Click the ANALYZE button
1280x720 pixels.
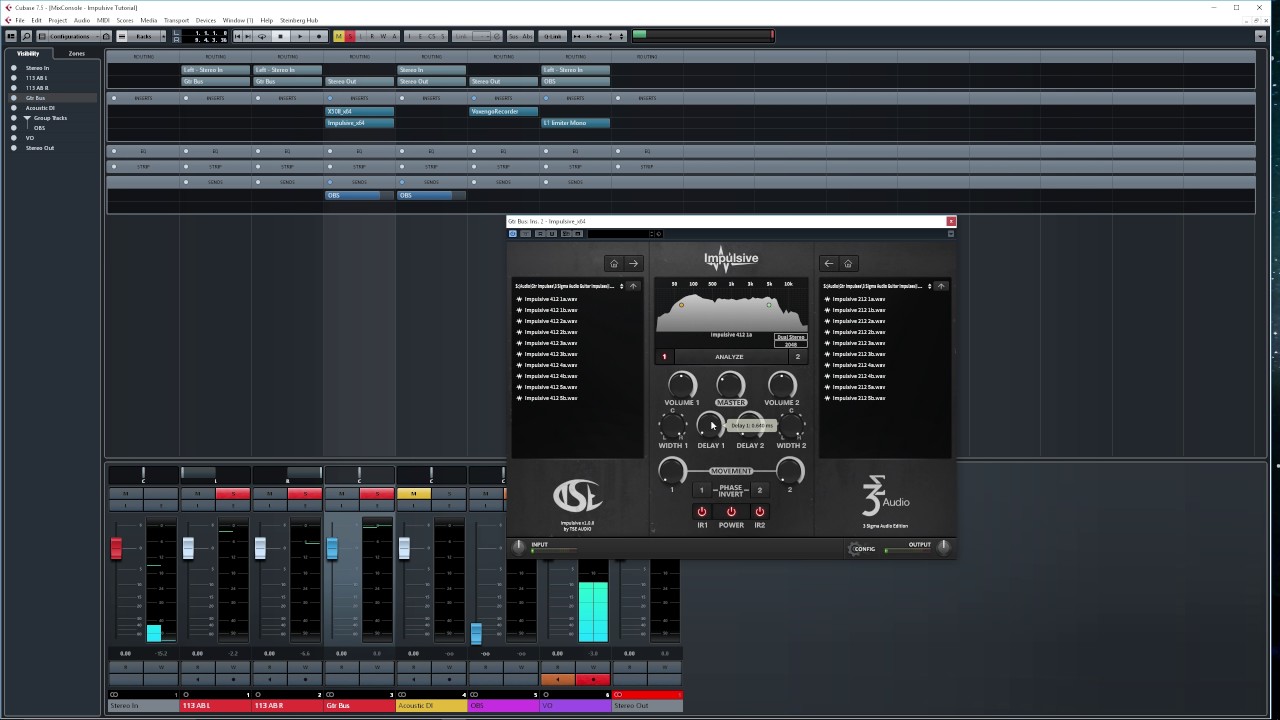[729, 357]
